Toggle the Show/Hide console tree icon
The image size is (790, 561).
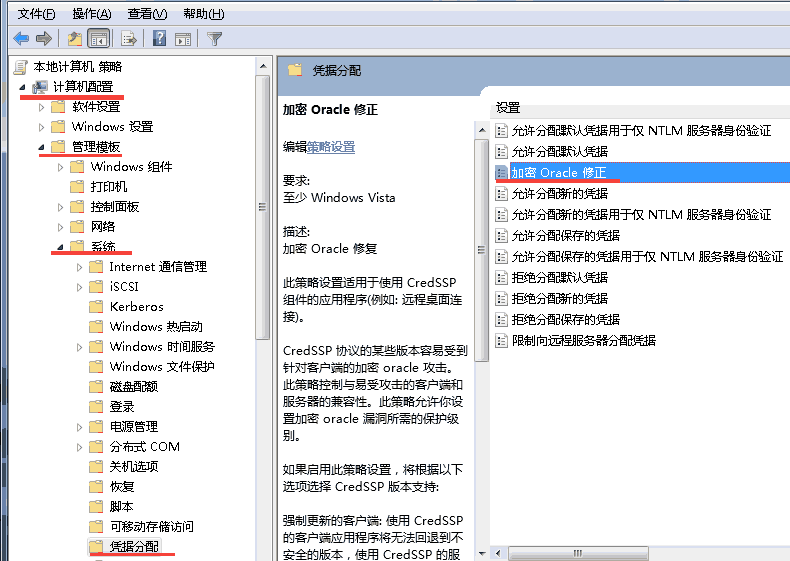point(98,38)
